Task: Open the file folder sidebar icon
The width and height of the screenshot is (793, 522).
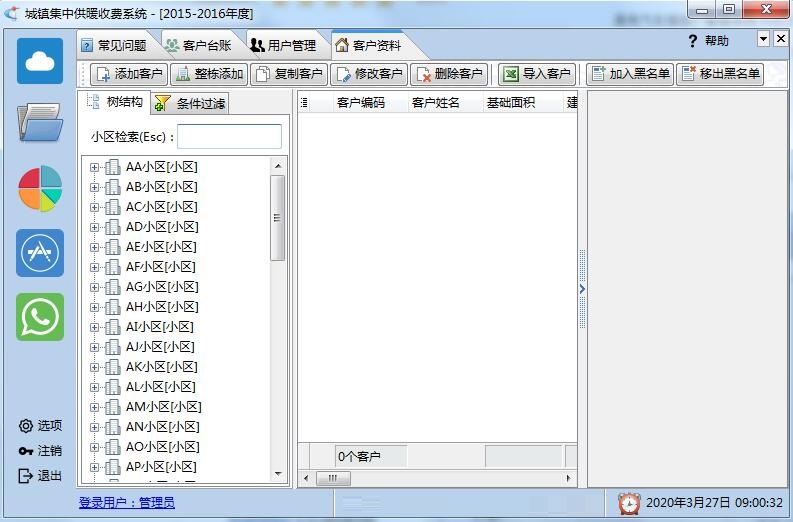Action: 40,122
